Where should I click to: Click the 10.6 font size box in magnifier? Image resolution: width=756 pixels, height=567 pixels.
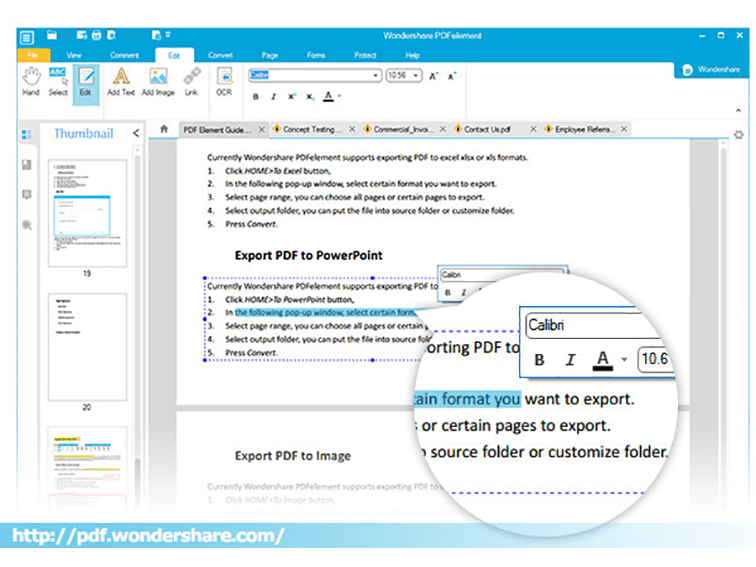[x=656, y=359]
